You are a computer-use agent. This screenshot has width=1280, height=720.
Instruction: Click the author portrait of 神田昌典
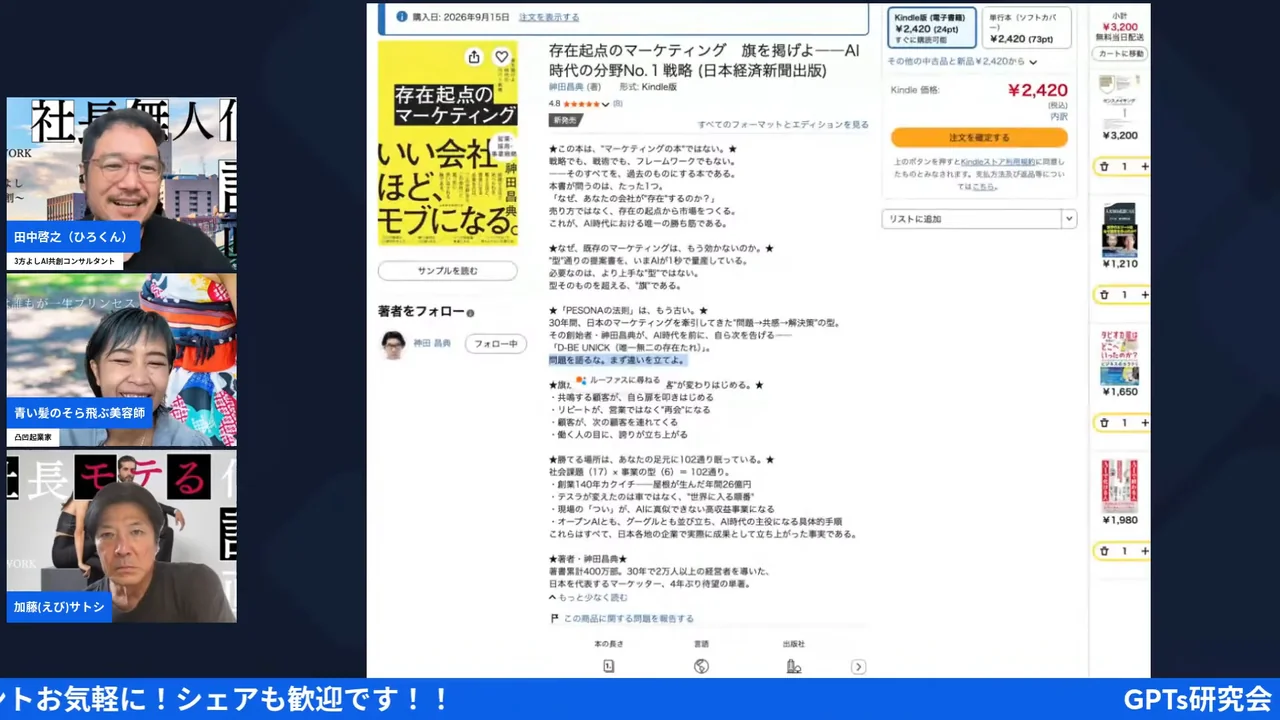tap(393, 344)
